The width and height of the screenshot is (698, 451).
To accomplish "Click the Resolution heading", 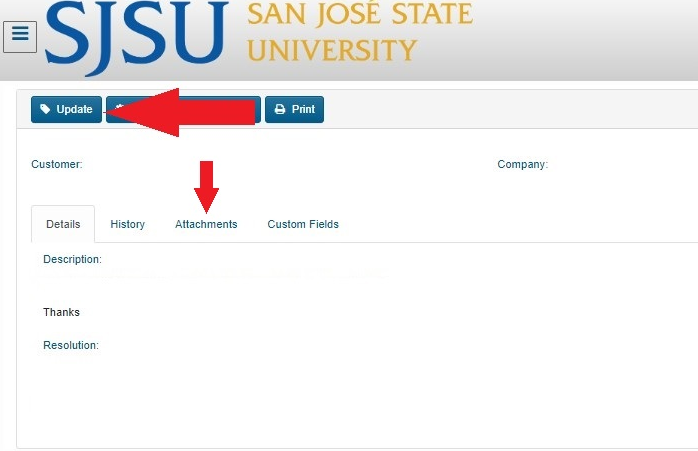I will pos(71,345).
